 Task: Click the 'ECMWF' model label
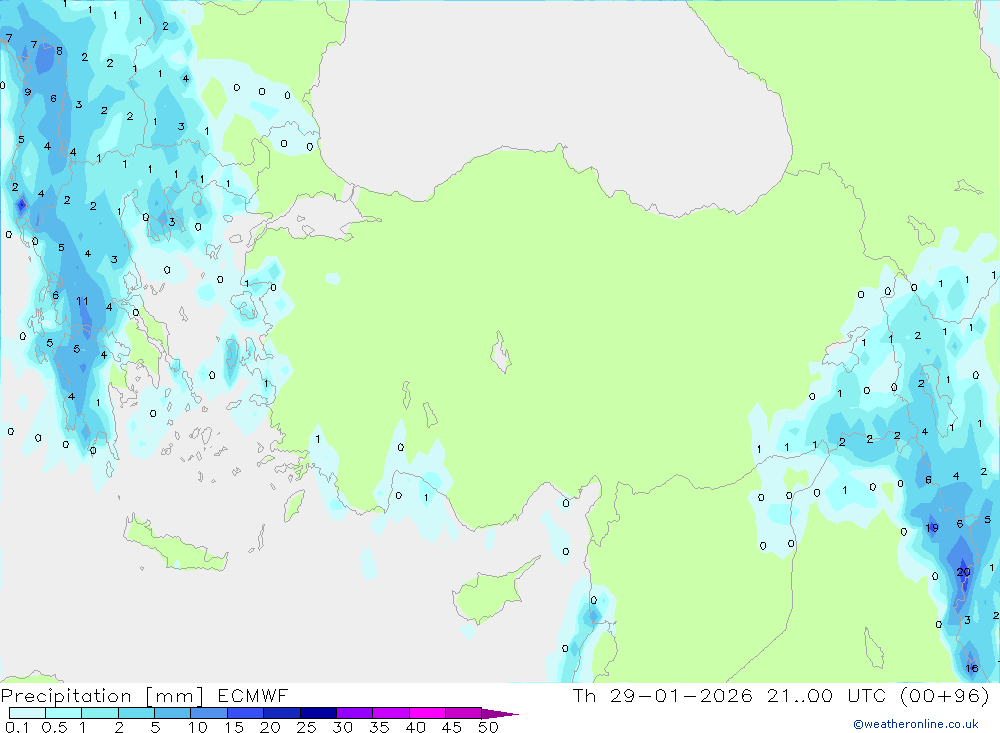(x=253, y=695)
